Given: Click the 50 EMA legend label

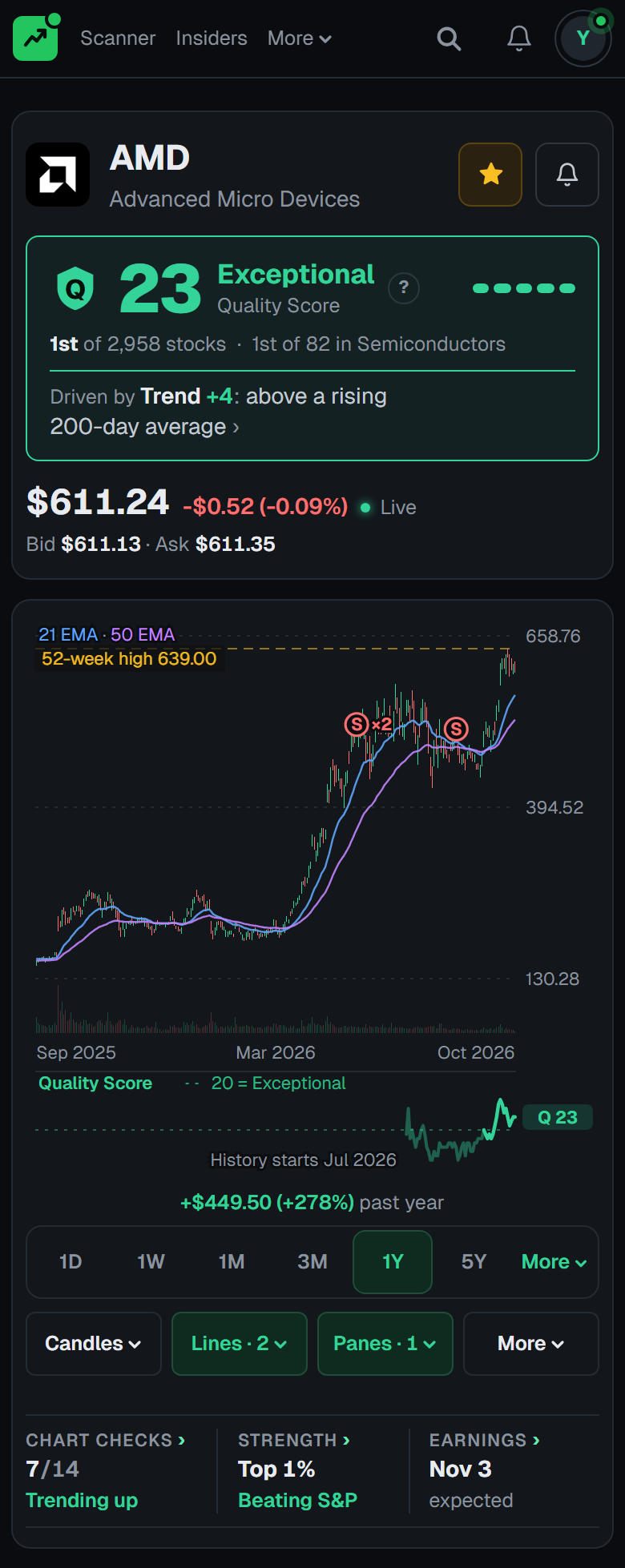Looking at the screenshot, I should coord(143,635).
